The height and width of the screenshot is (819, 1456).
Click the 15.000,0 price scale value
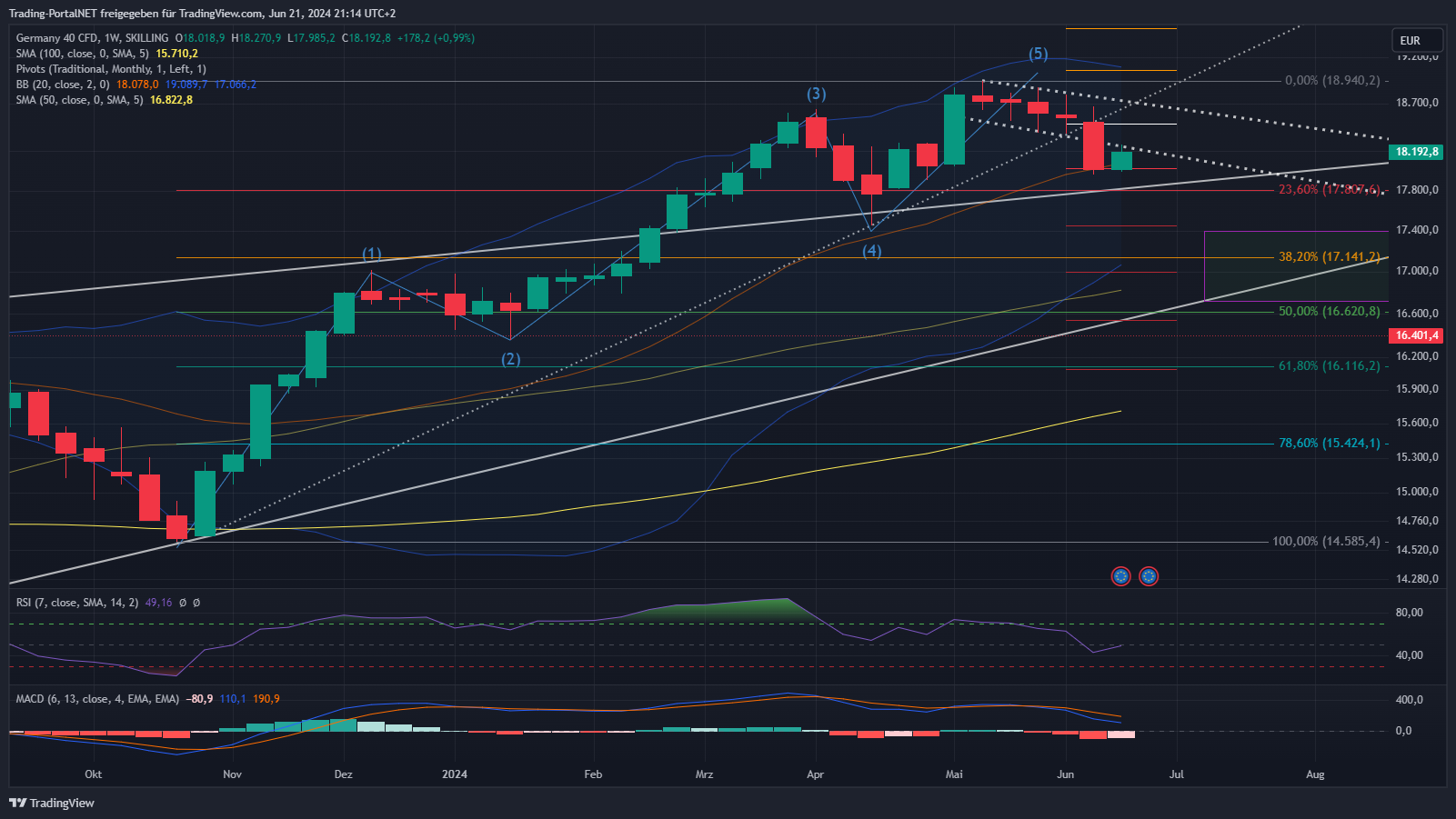pos(1417,492)
